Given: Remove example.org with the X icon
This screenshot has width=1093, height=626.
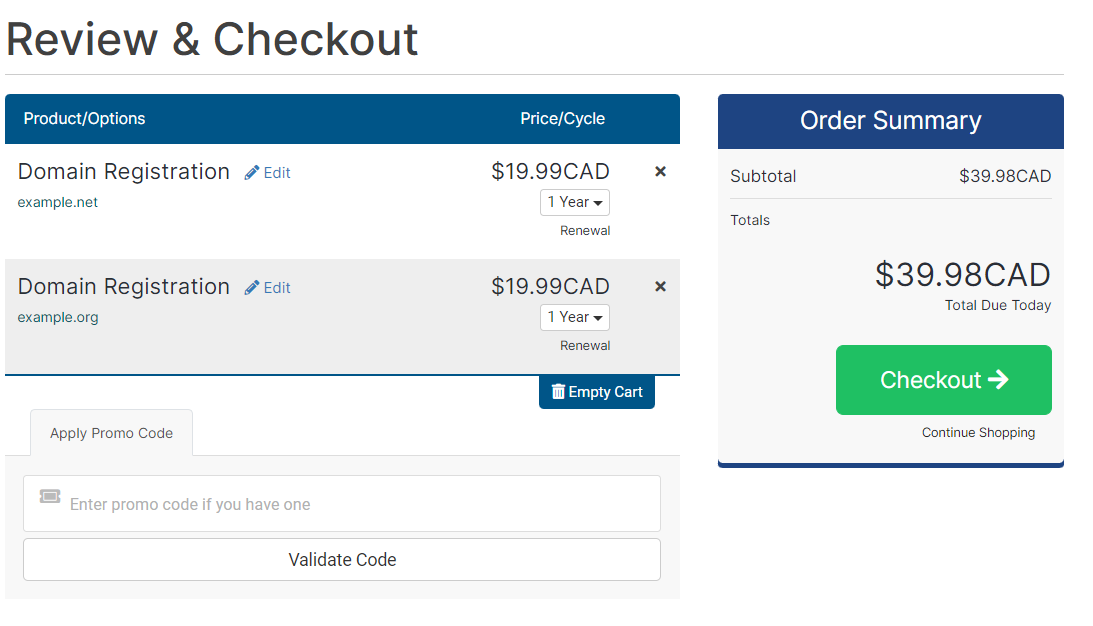Looking at the screenshot, I should [660, 287].
